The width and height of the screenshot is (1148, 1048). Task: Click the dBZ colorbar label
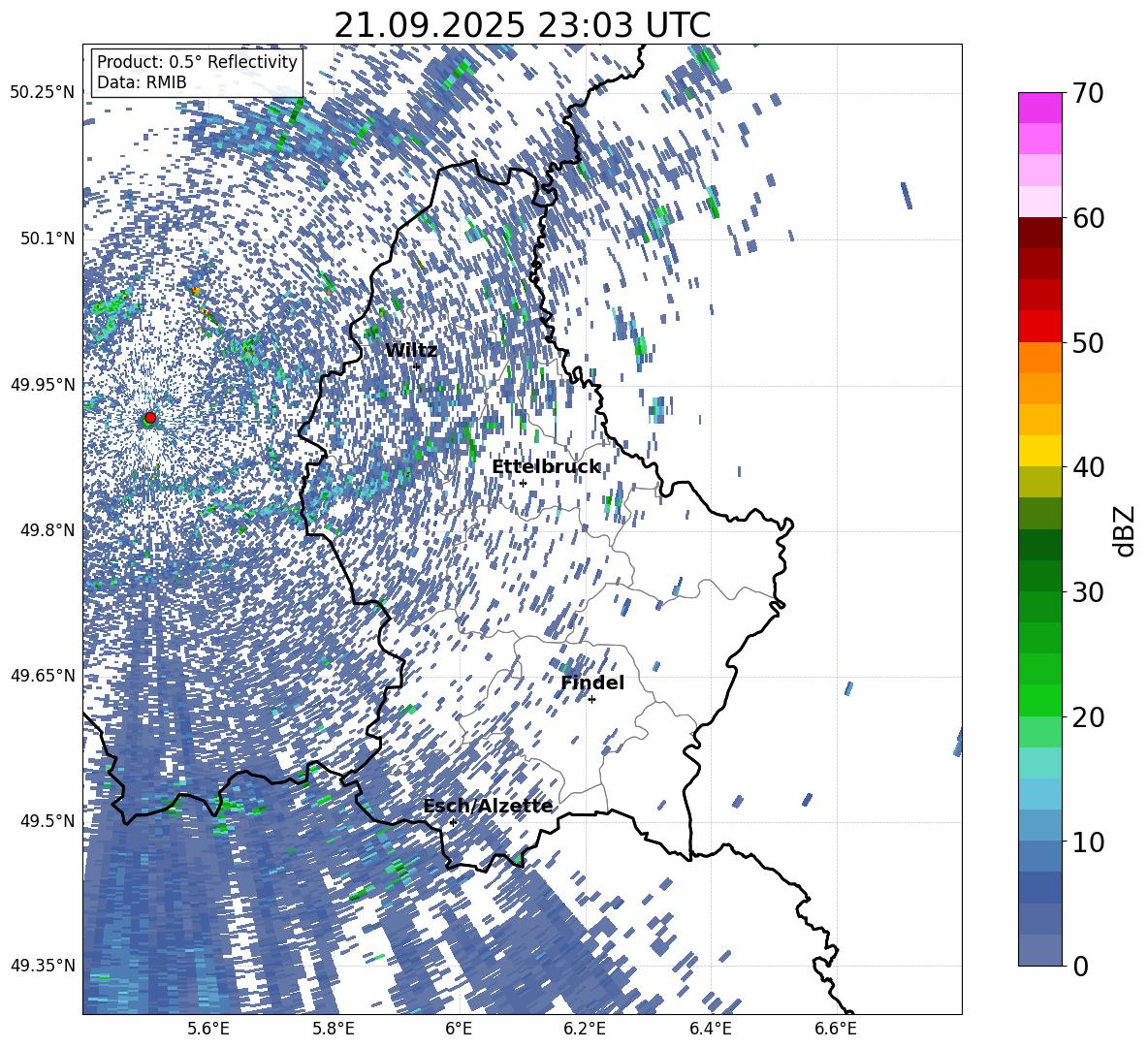coord(1126,530)
